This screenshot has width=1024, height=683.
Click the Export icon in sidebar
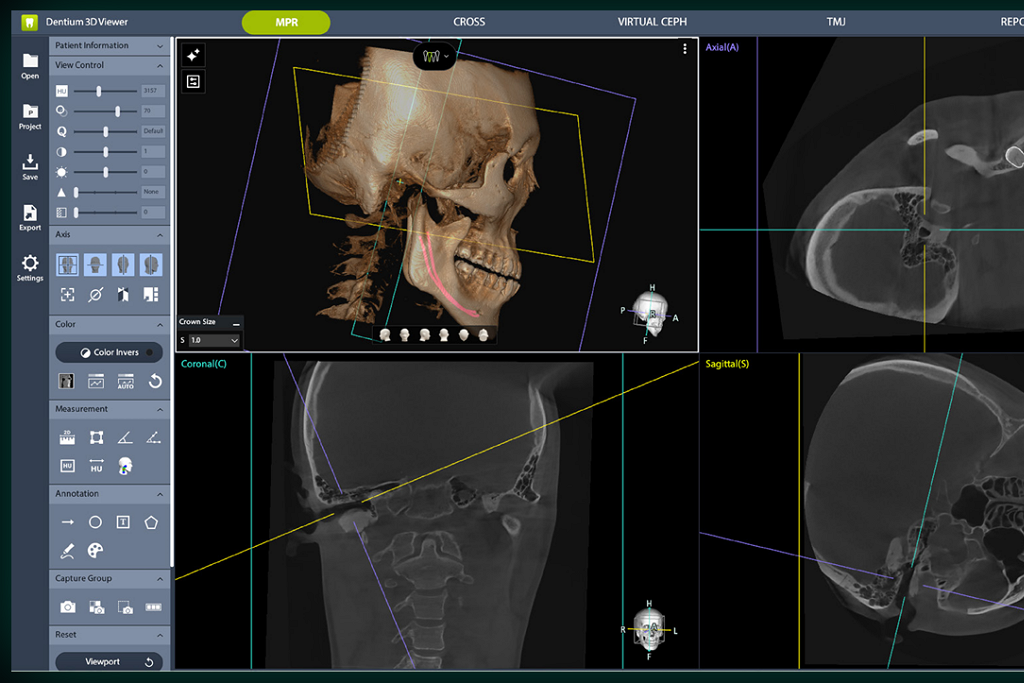tap(30, 216)
